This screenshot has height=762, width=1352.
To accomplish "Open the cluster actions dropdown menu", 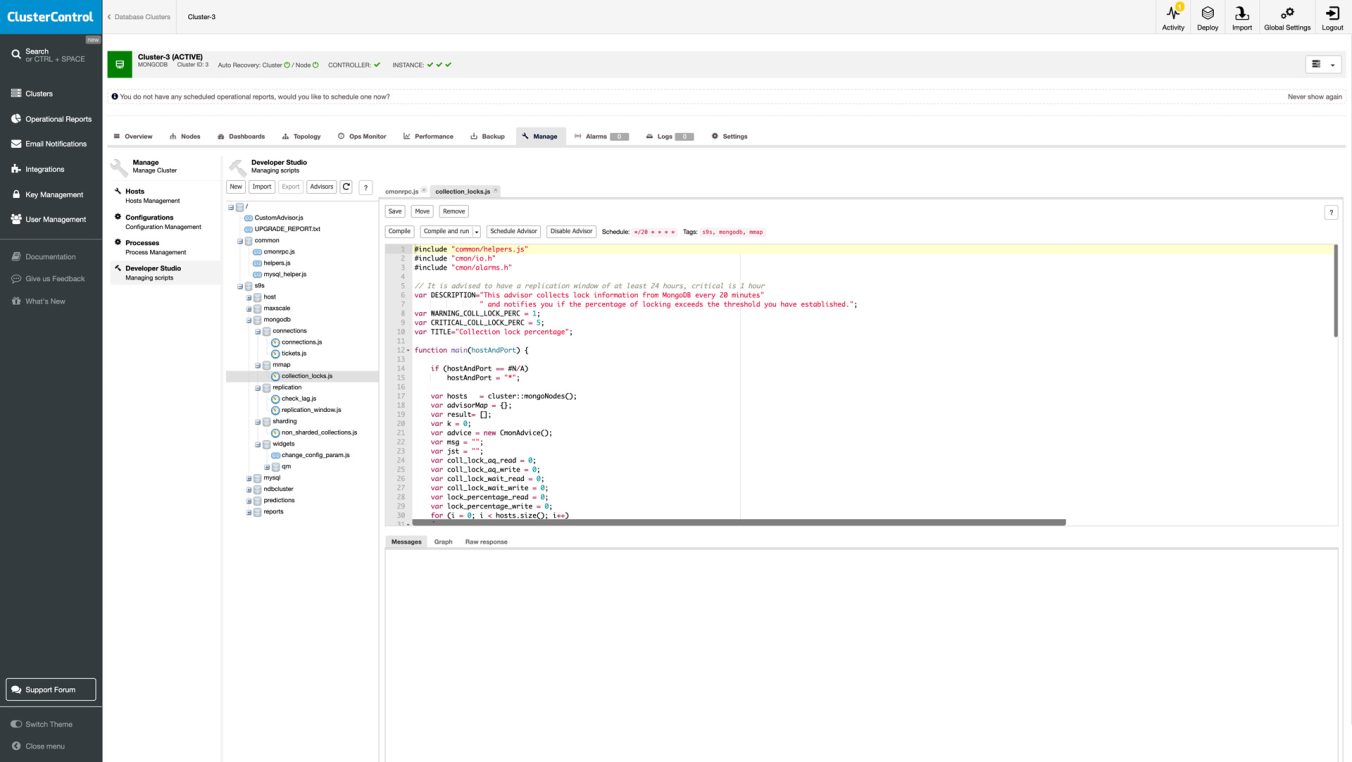I will (1323, 64).
